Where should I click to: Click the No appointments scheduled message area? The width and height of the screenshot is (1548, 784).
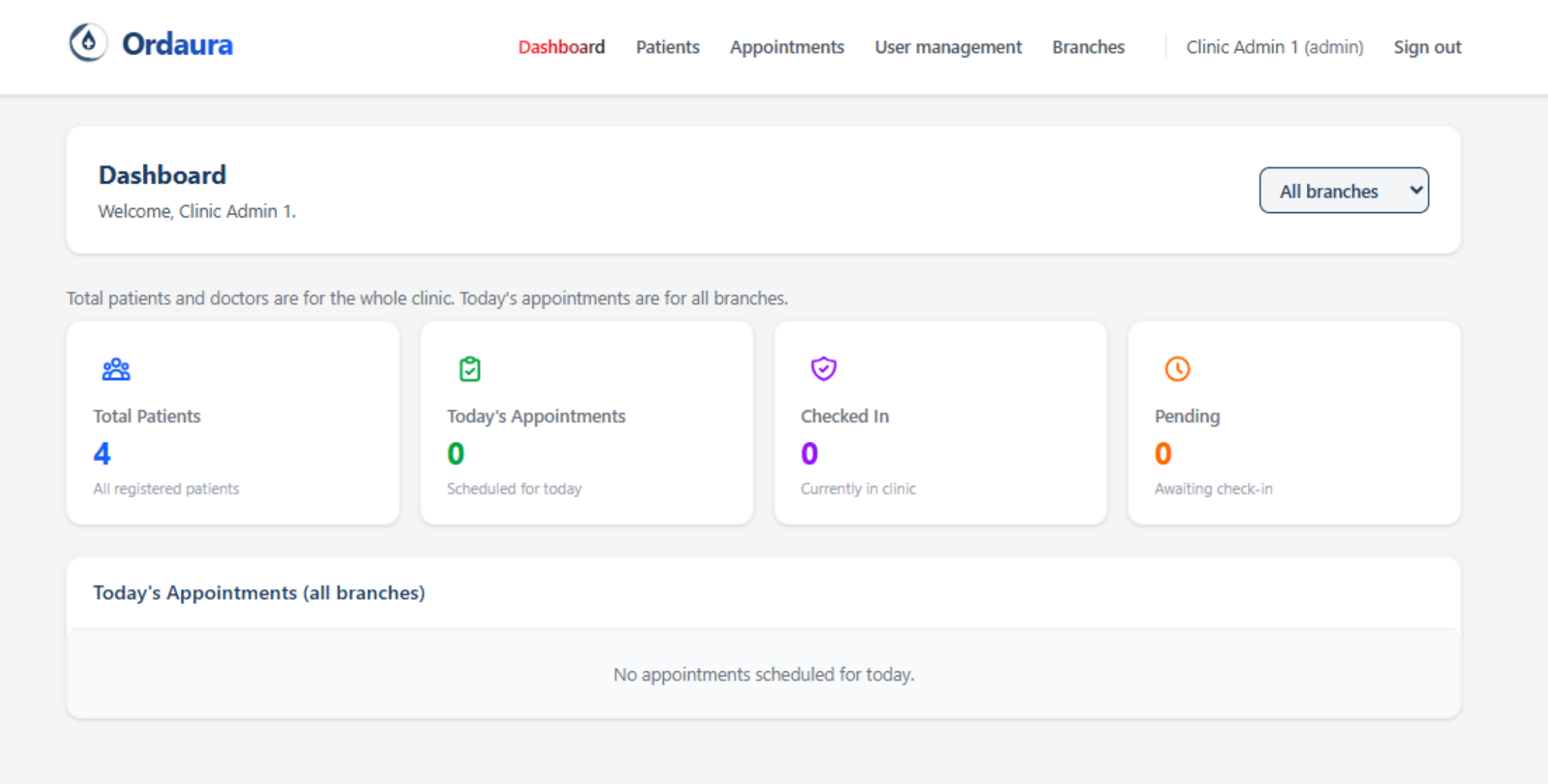point(764,674)
